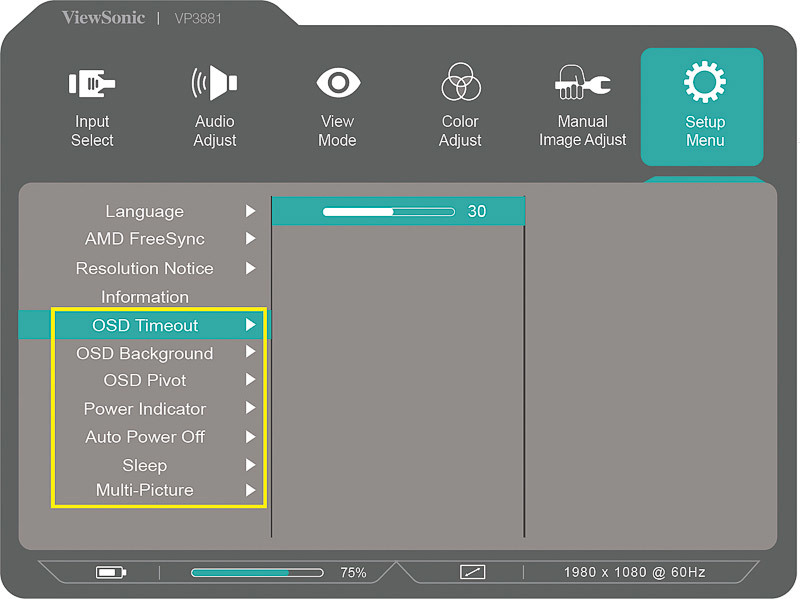Select the Manual Image Adjust tools icon
Viewport: 800px width, 599px height.
(x=582, y=82)
